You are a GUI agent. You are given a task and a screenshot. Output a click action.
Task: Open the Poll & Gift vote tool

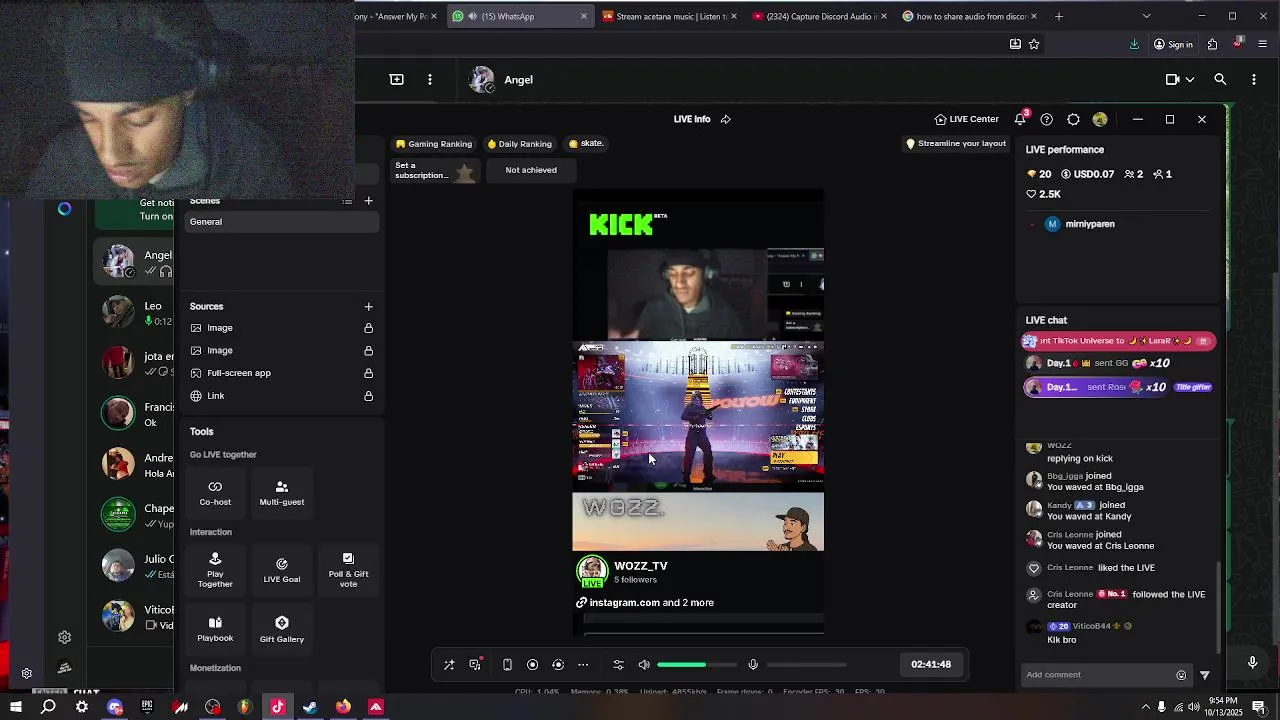point(348,570)
